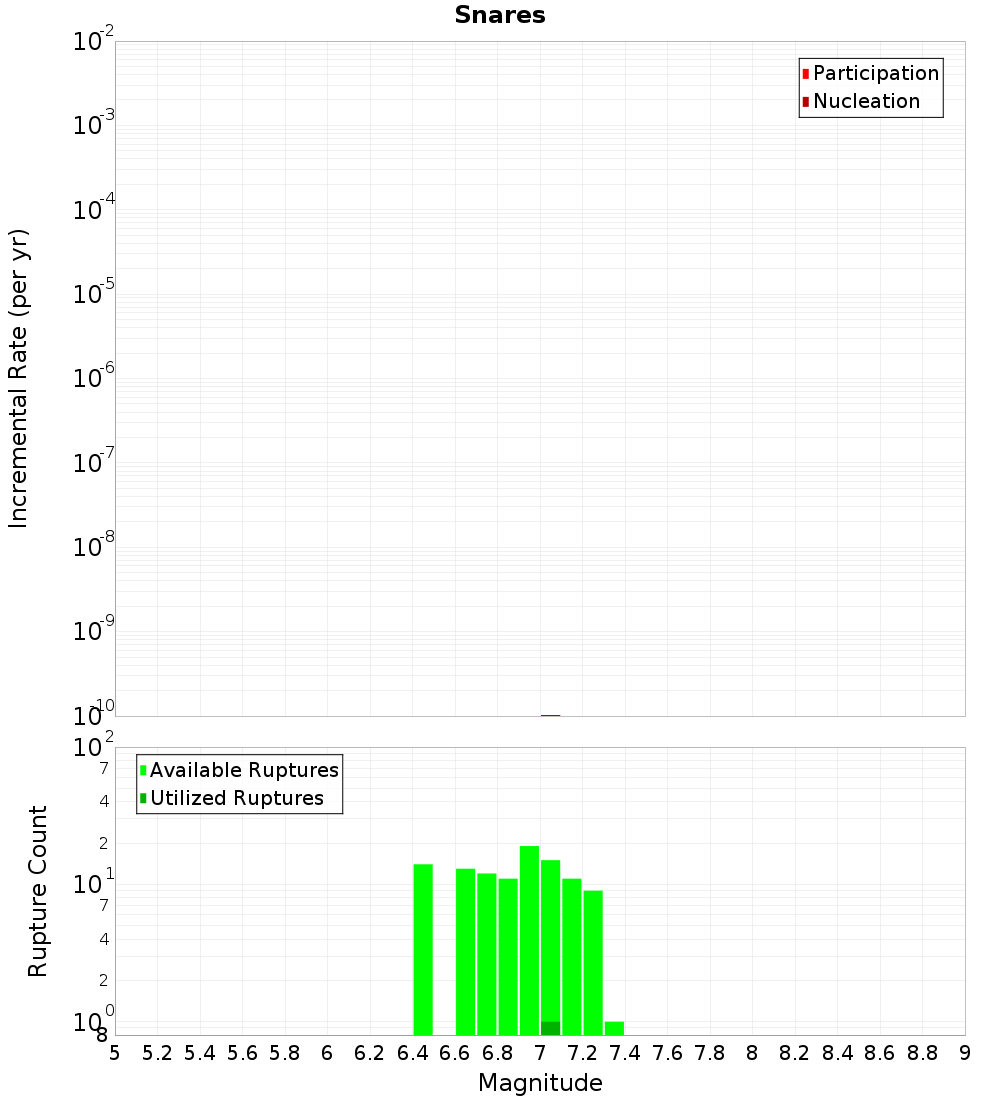The height and width of the screenshot is (1100, 1000).
Task: Click the y-axis tick label 10^-6
Action: (93, 376)
